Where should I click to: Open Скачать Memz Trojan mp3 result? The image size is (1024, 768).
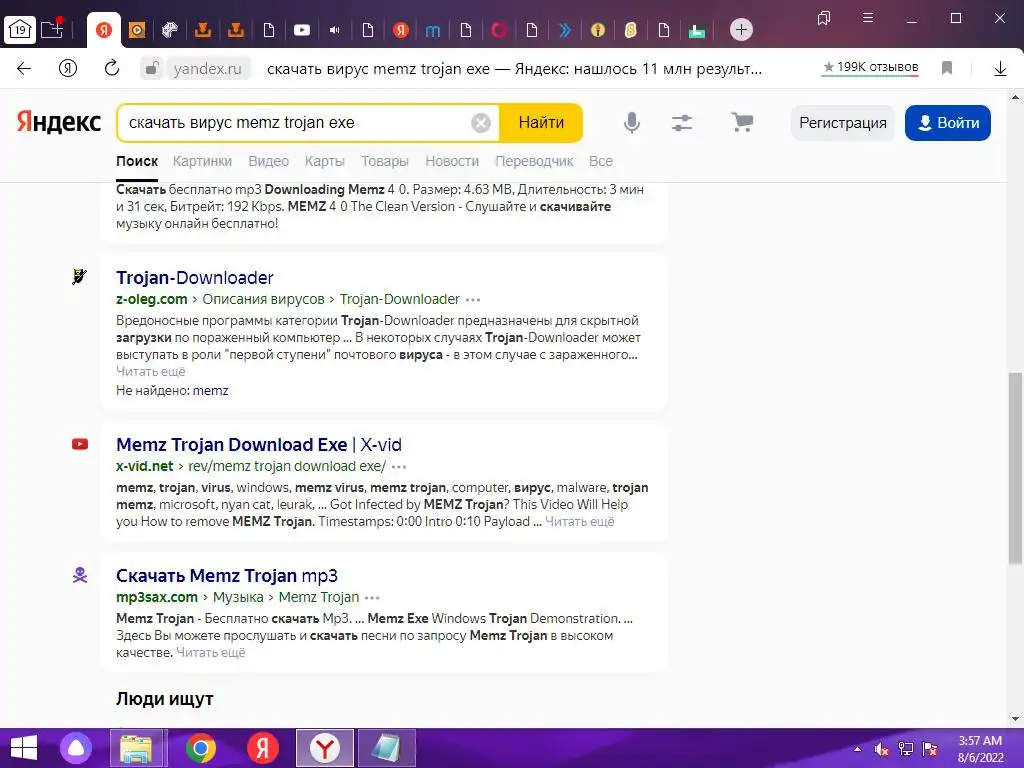coord(227,576)
